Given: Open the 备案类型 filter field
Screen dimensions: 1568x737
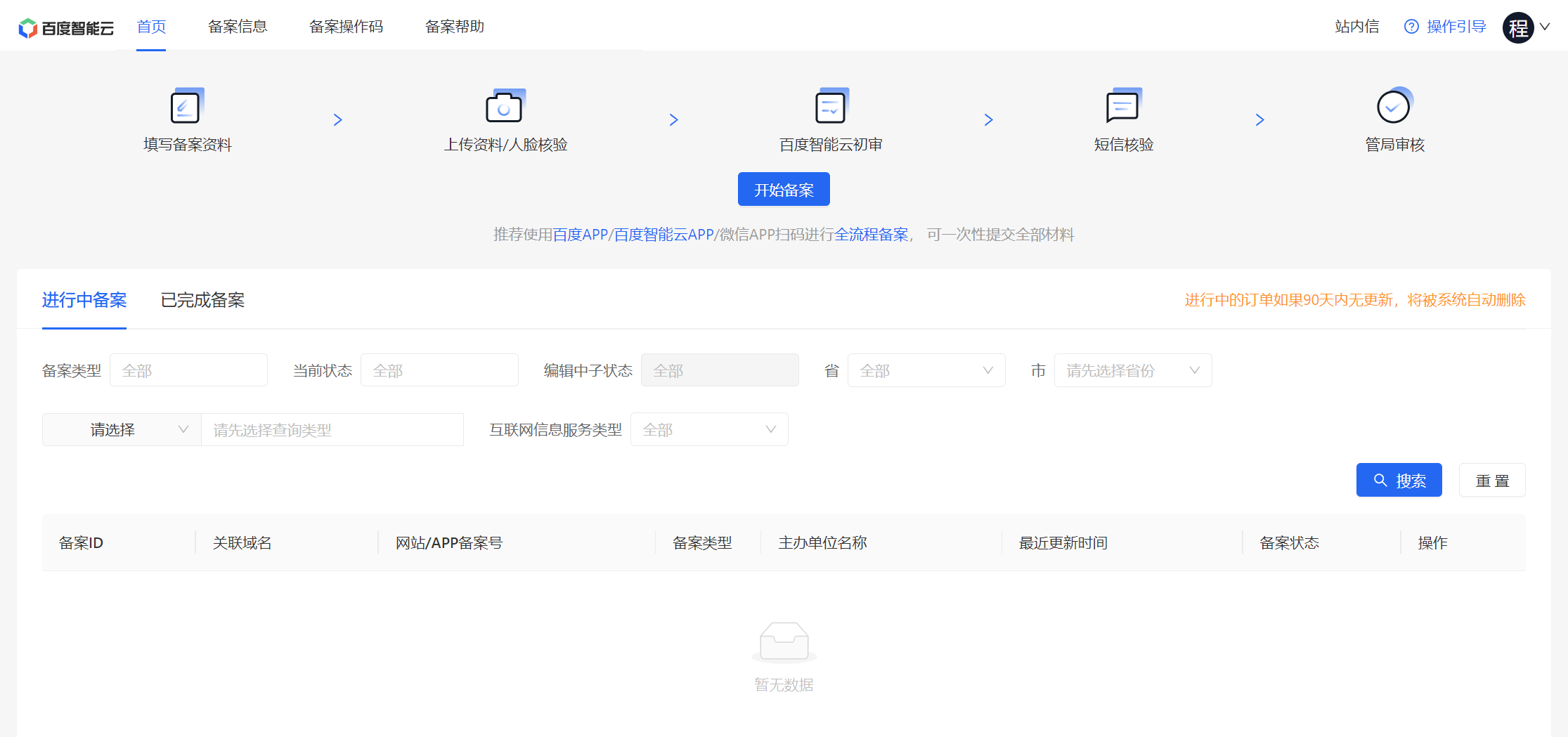Looking at the screenshot, I should [x=188, y=370].
